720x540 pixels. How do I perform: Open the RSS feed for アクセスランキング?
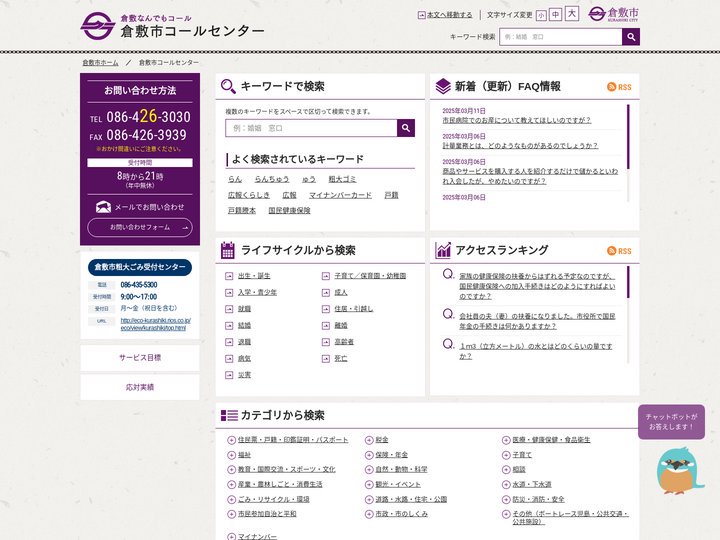619,251
